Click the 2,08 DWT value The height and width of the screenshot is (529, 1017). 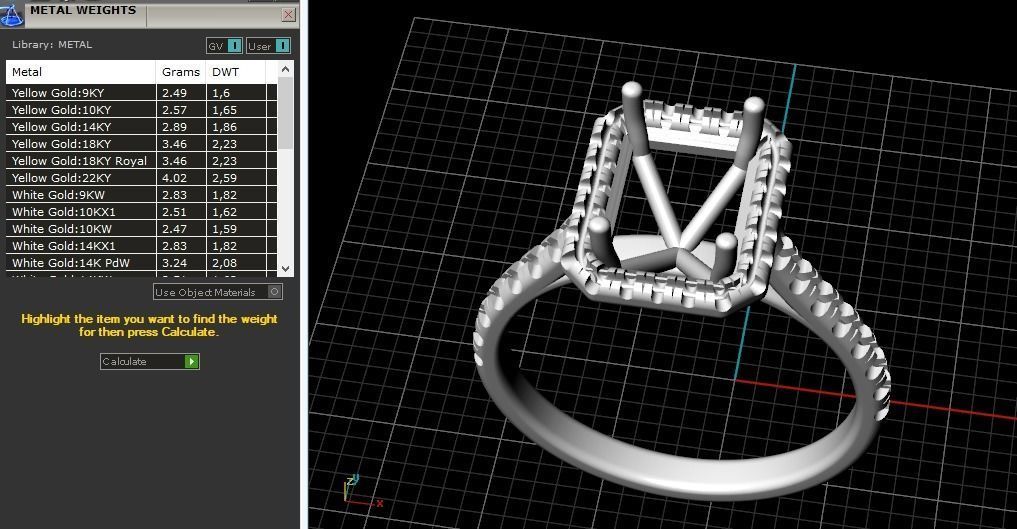(224, 263)
